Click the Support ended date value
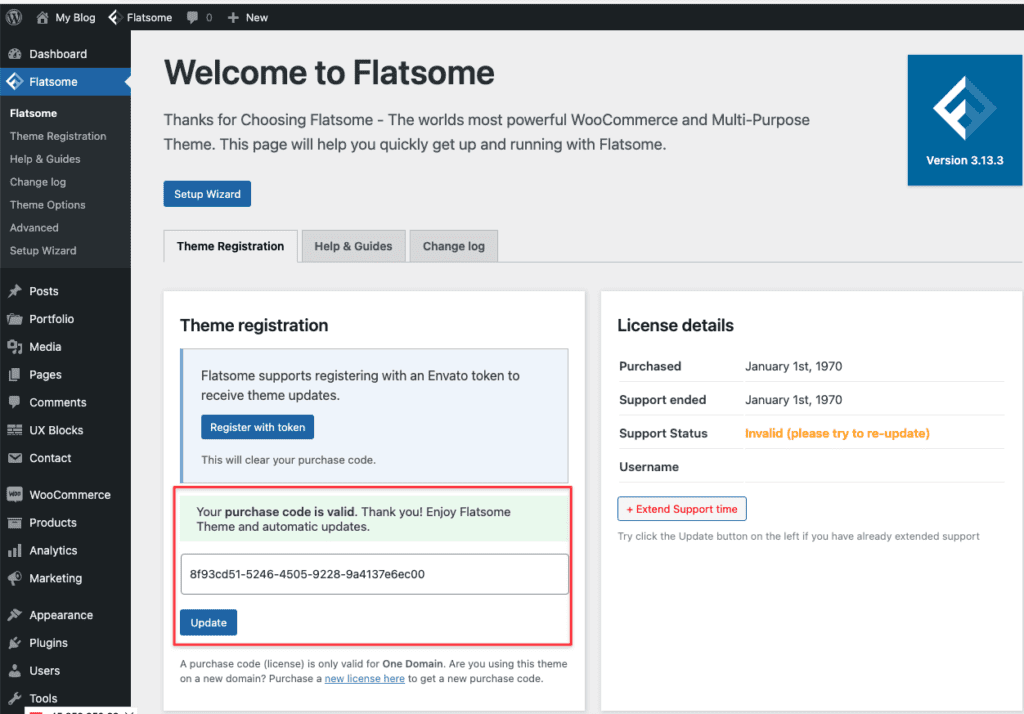This screenshot has height=714, width=1024. coord(793,400)
